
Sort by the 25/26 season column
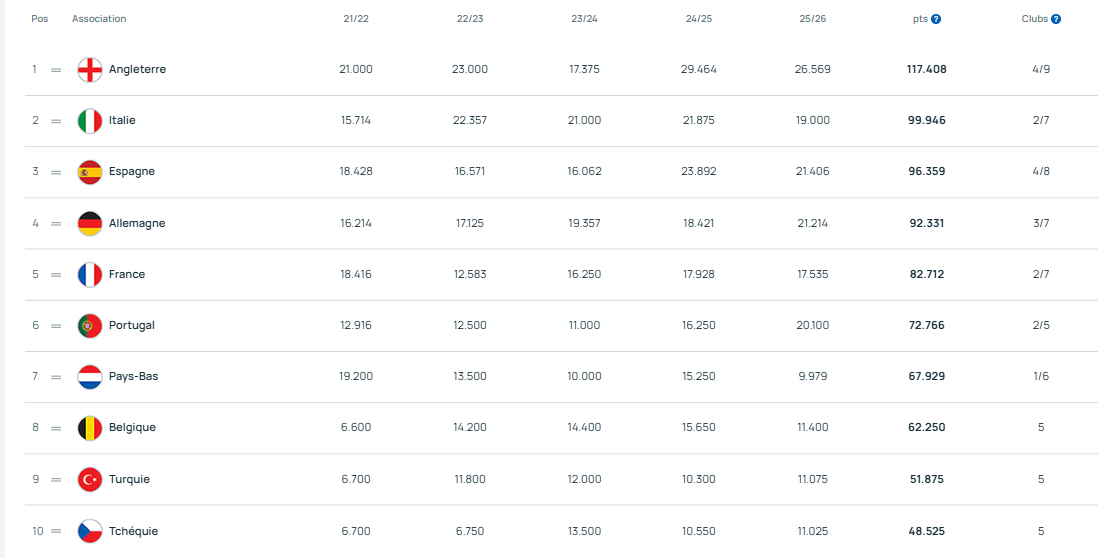pyautogui.click(x=812, y=19)
